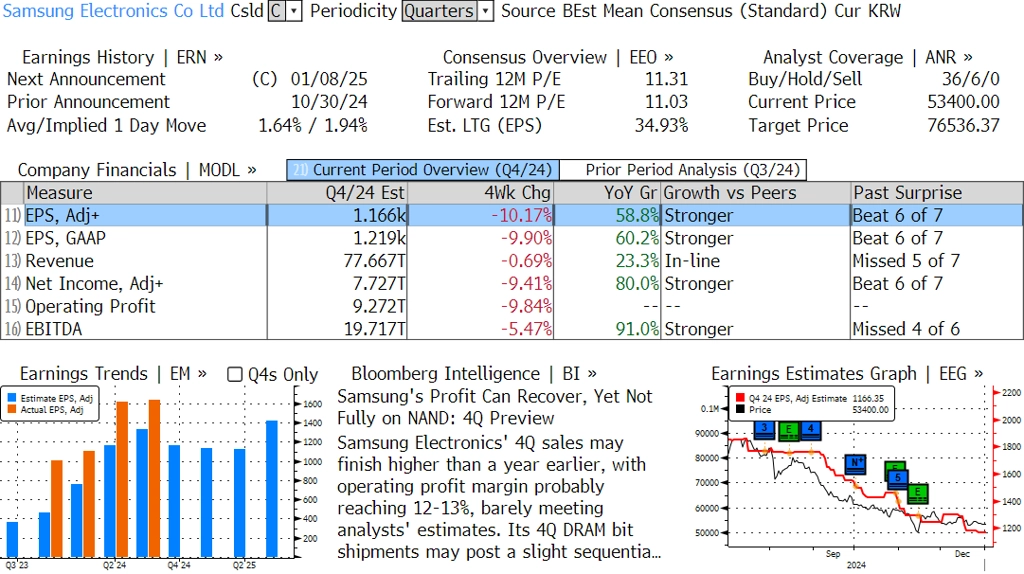Viewport: 1024px width, 574px height.
Task: Click the EBITDA estimate 19.717T
Action: (375, 329)
